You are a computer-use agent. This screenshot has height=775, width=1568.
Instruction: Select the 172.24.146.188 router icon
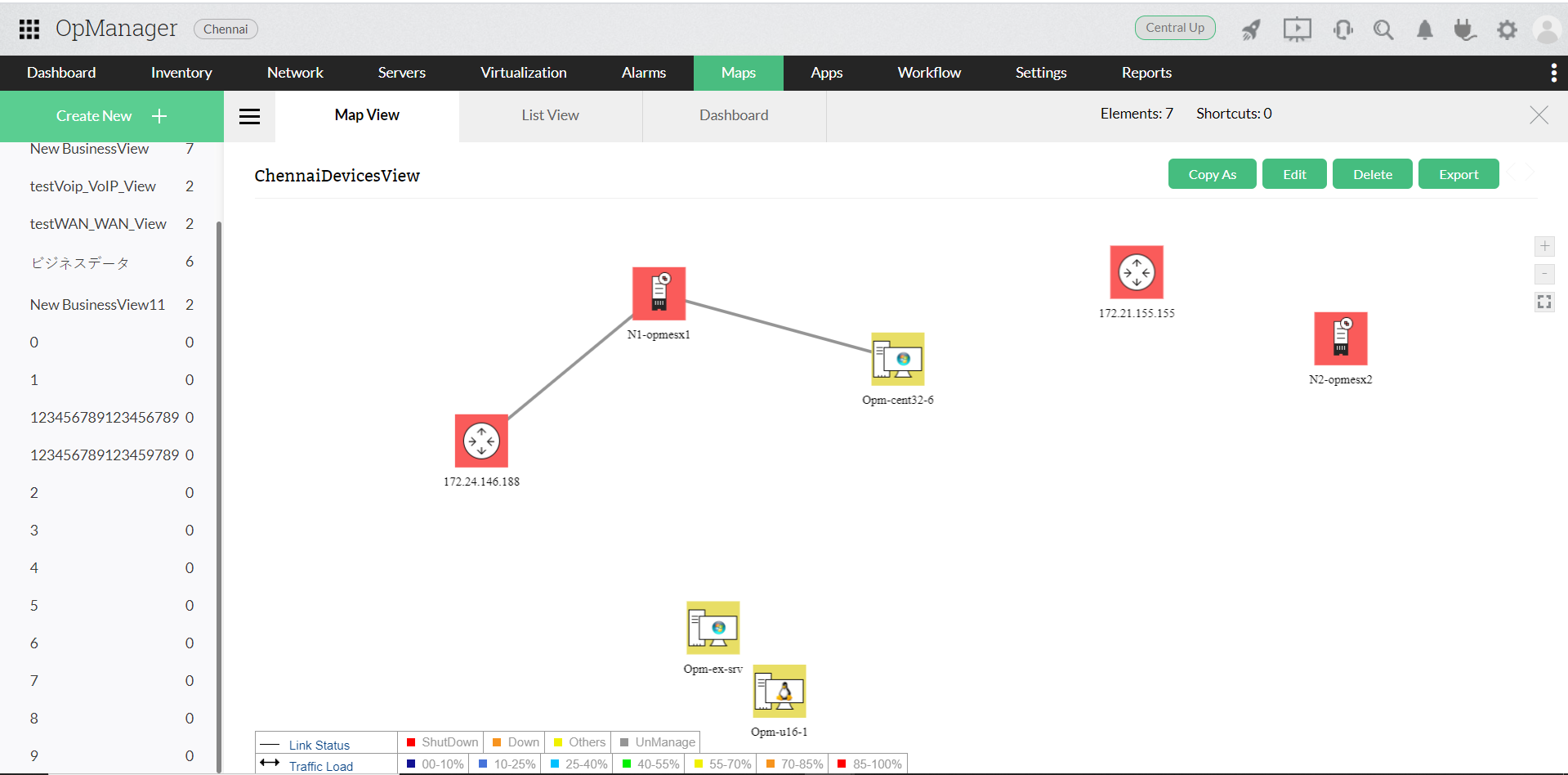(x=481, y=441)
